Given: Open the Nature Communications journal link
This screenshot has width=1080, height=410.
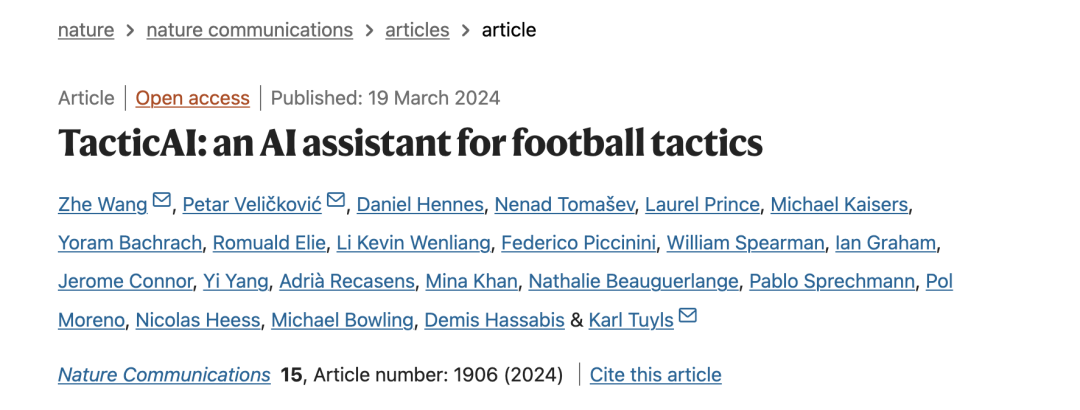Looking at the screenshot, I should coord(164,375).
